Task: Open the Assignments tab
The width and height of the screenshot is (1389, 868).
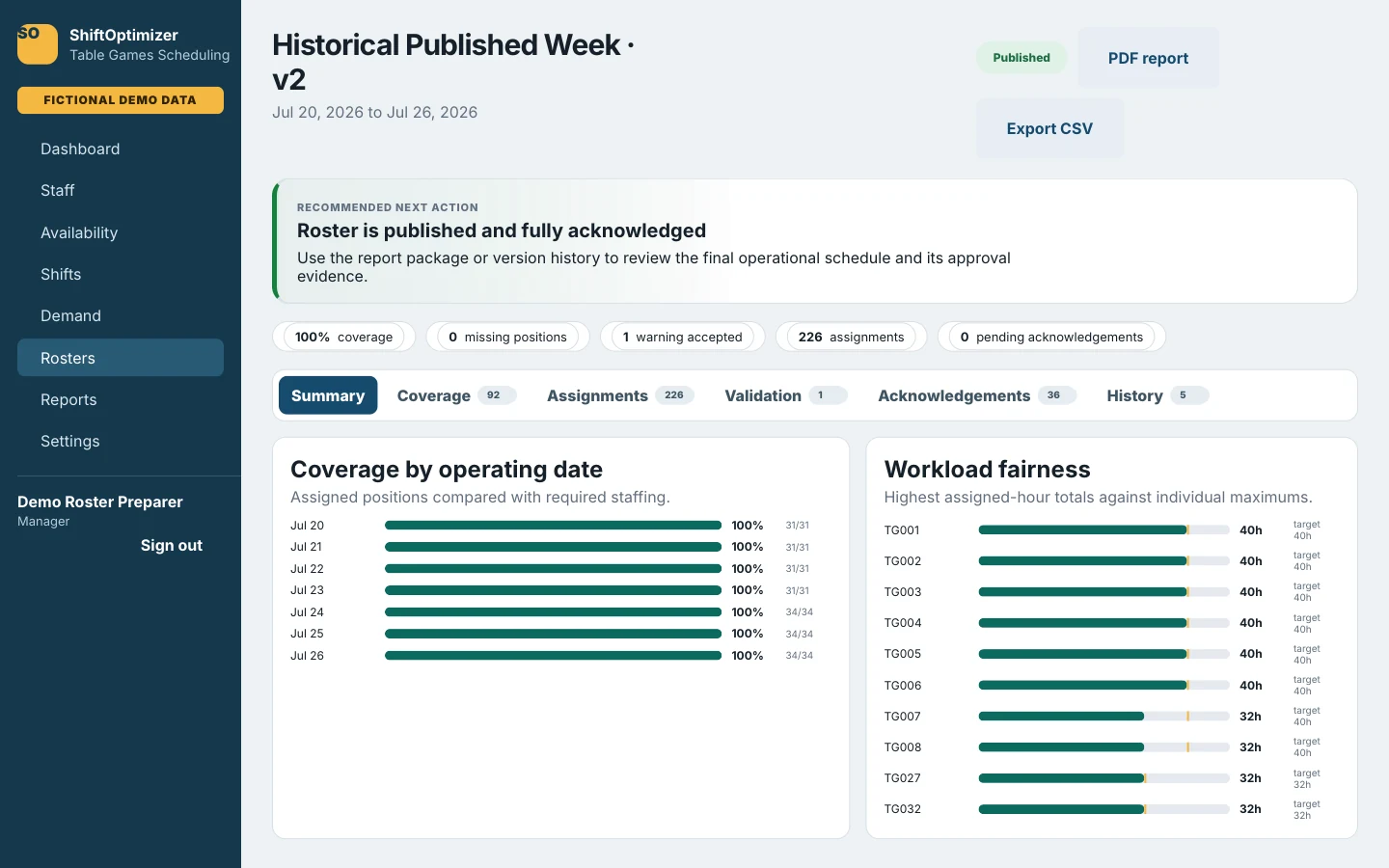Action: pyautogui.click(x=620, y=395)
